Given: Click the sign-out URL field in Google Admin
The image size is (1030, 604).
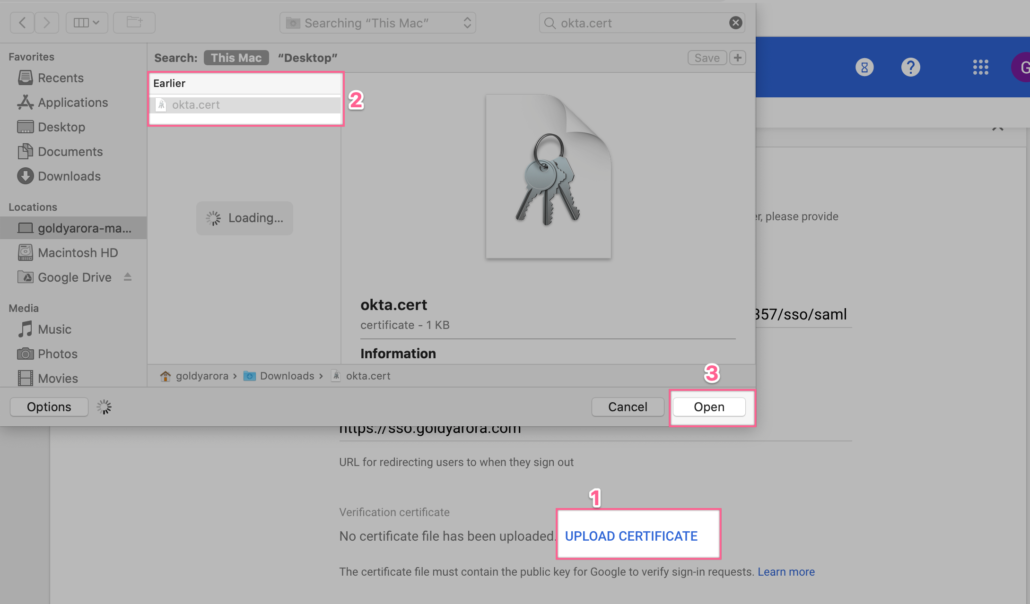Looking at the screenshot, I should coord(595,429).
